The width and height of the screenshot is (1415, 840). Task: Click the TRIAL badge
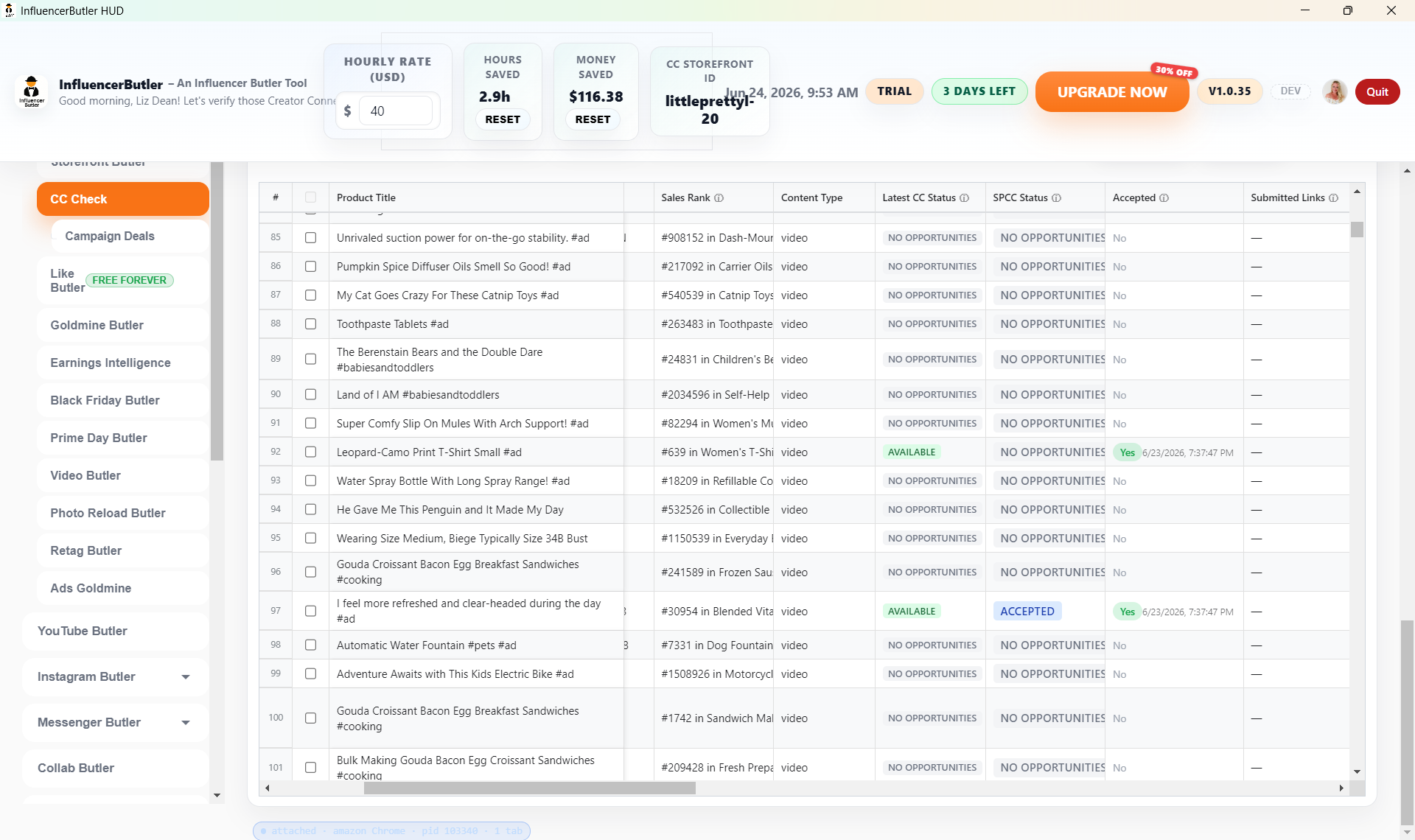tap(894, 91)
